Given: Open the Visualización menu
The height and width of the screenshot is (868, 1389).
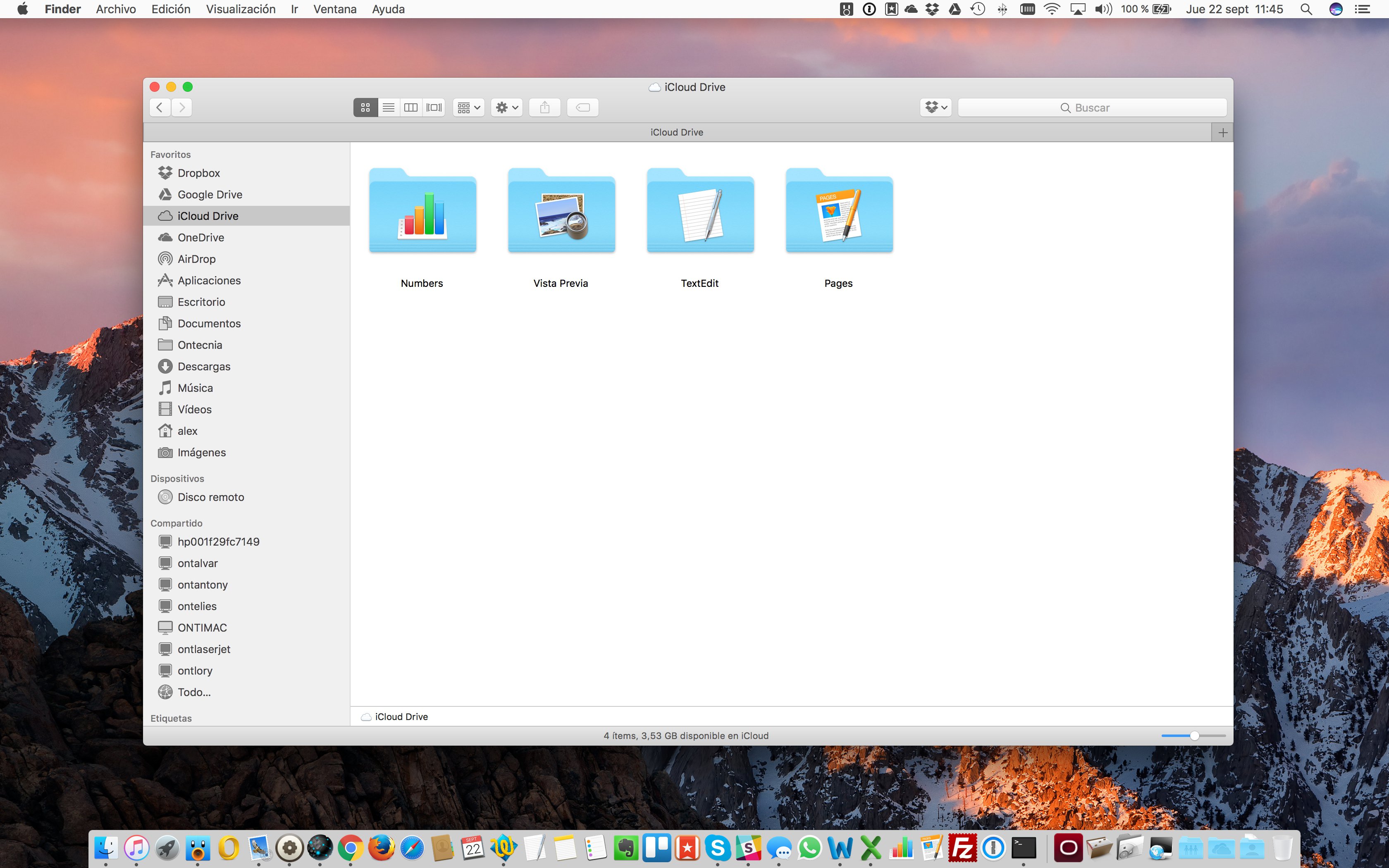Looking at the screenshot, I should click(x=241, y=9).
